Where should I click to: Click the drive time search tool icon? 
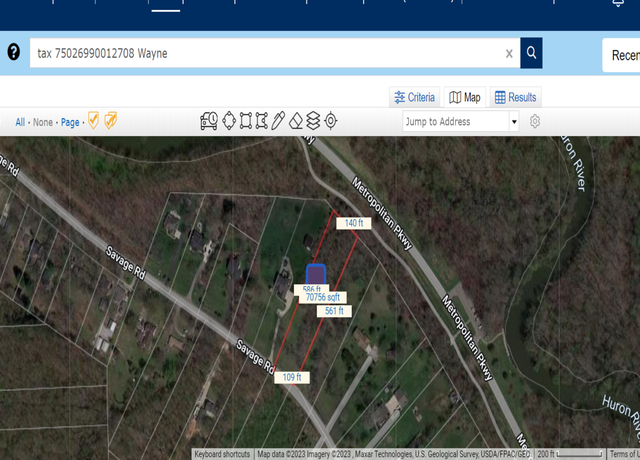[209, 121]
